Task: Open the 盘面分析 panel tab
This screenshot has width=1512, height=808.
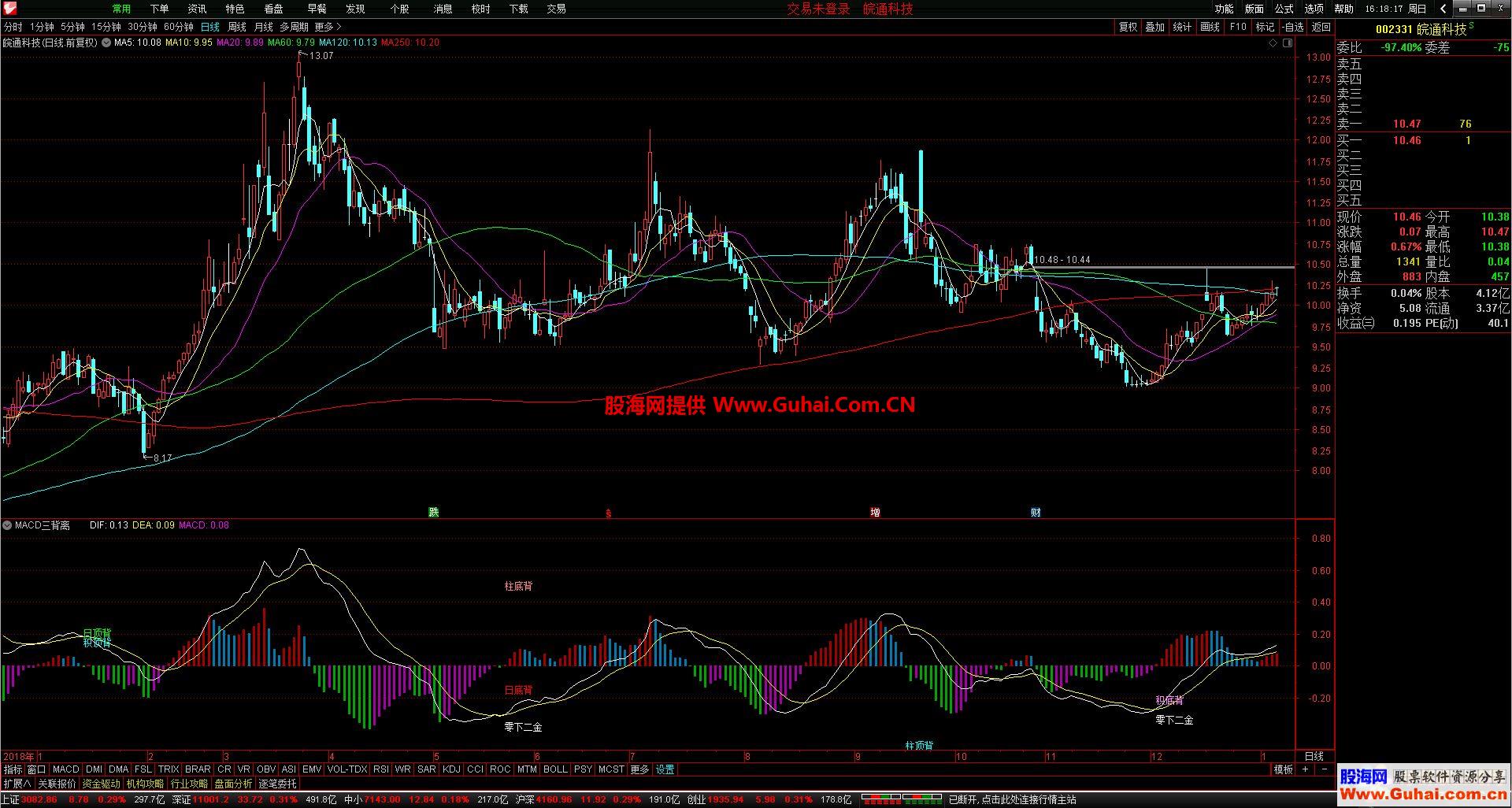Action: click(x=234, y=784)
